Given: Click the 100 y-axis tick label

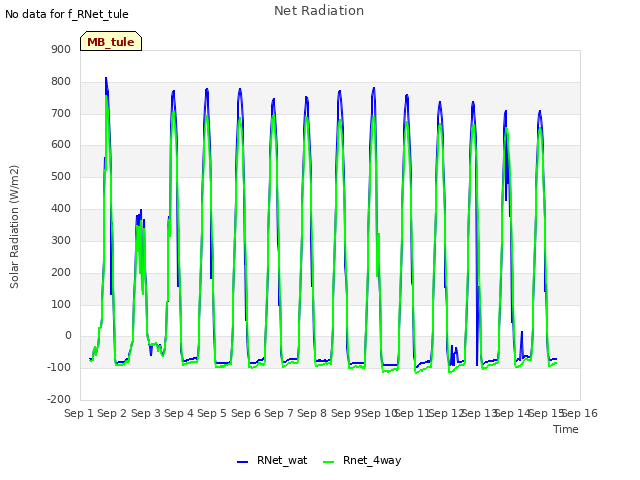Looking at the screenshot, I should (x=61, y=304).
